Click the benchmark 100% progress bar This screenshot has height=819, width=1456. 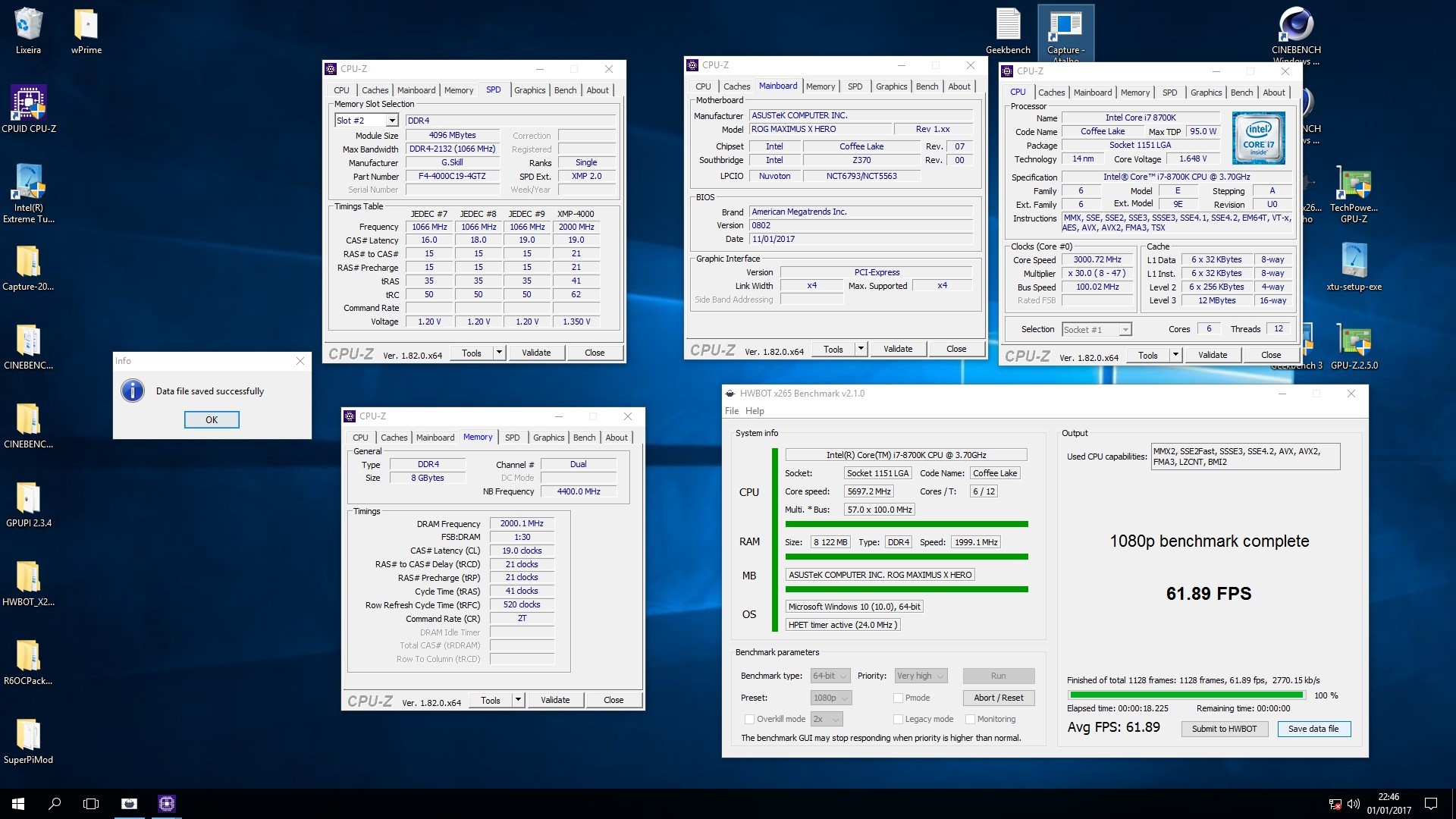click(x=1186, y=695)
